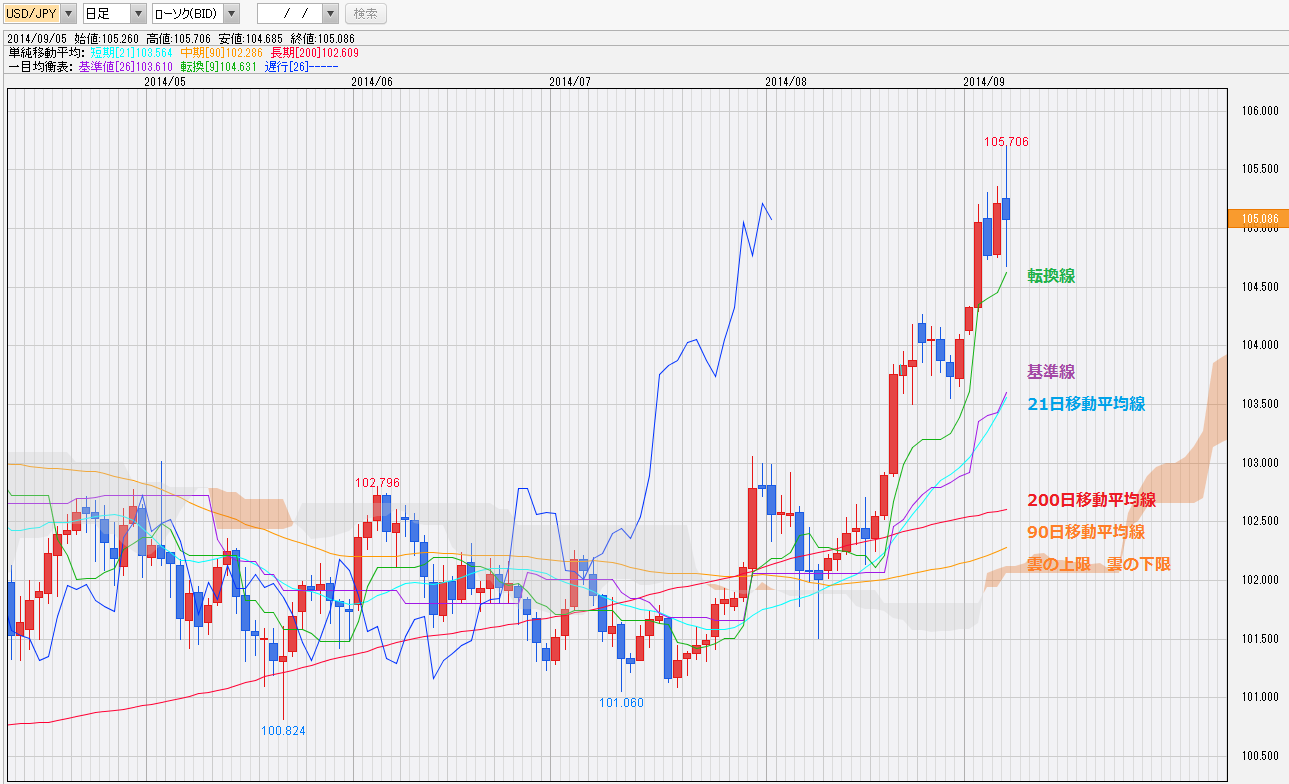Open the 日足 timeframe dropdown
Screen dimensions: 1289x784
[114, 14]
